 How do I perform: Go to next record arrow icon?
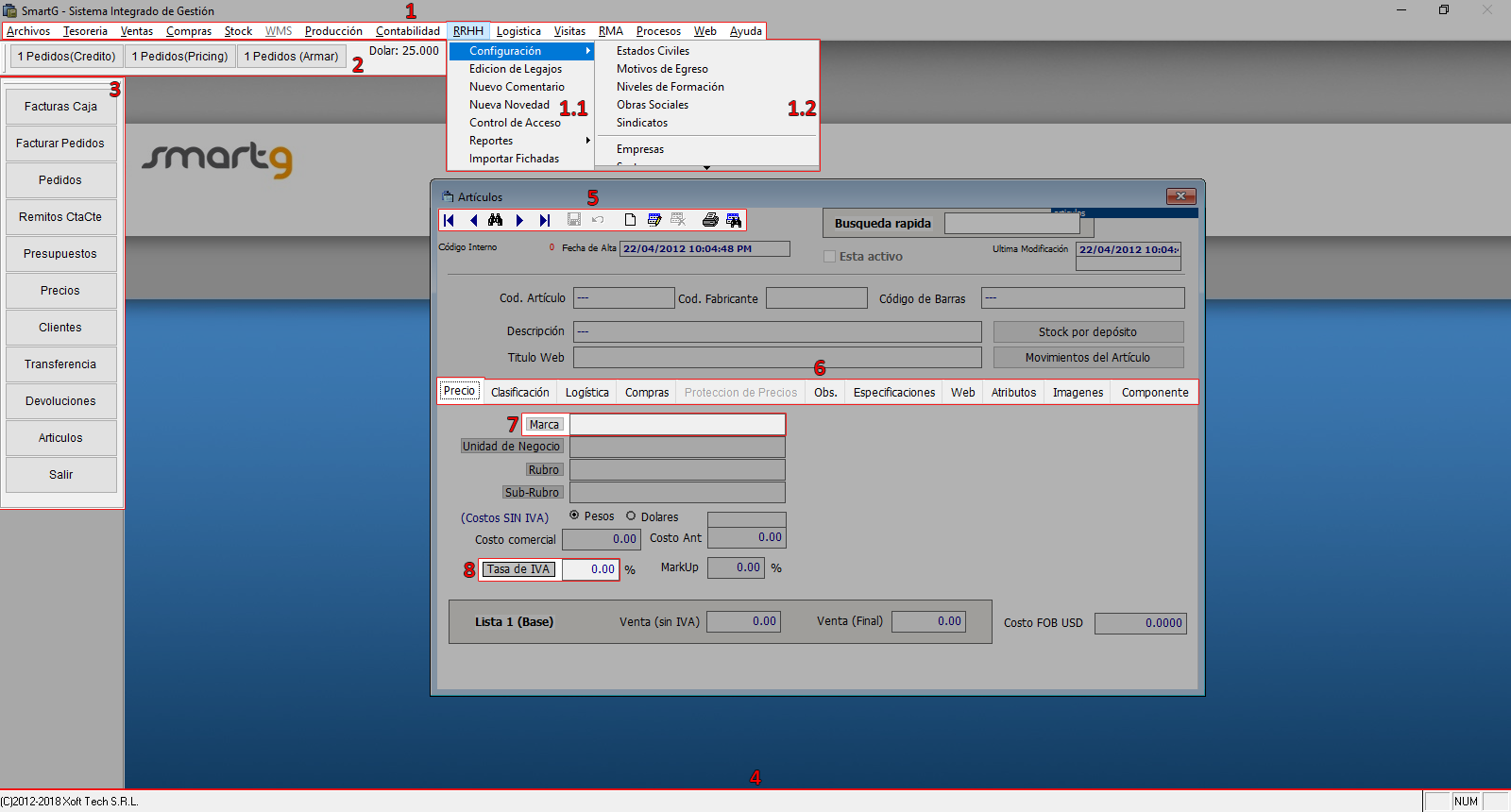tap(519, 220)
